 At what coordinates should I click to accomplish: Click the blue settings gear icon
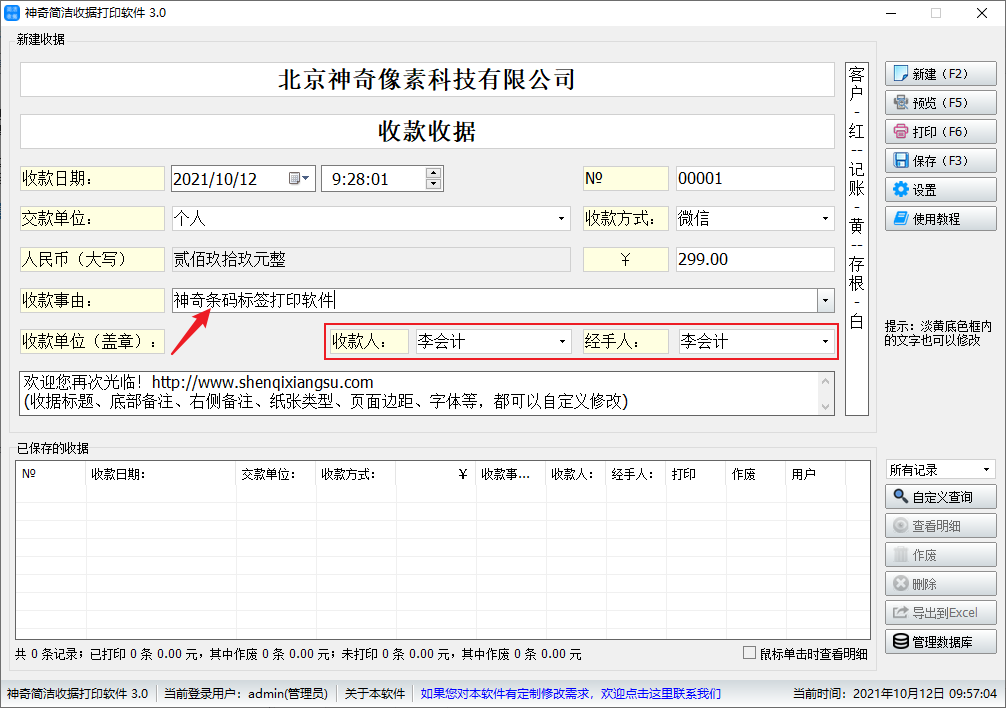click(901, 189)
